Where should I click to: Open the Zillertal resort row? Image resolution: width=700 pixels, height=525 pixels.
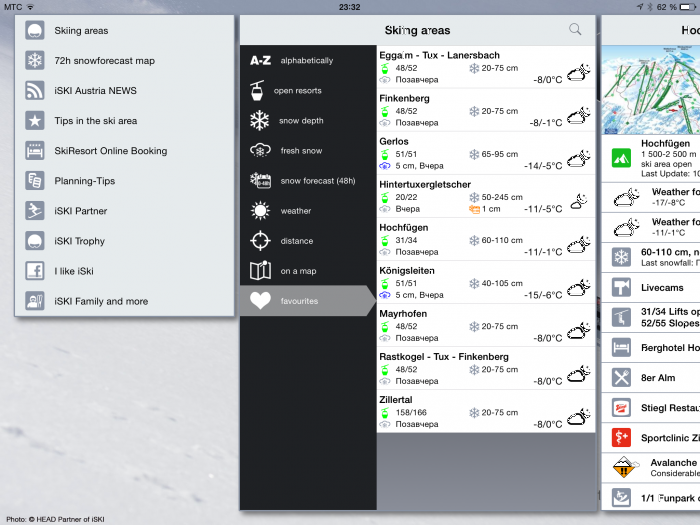pyautogui.click(x=486, y=411)
